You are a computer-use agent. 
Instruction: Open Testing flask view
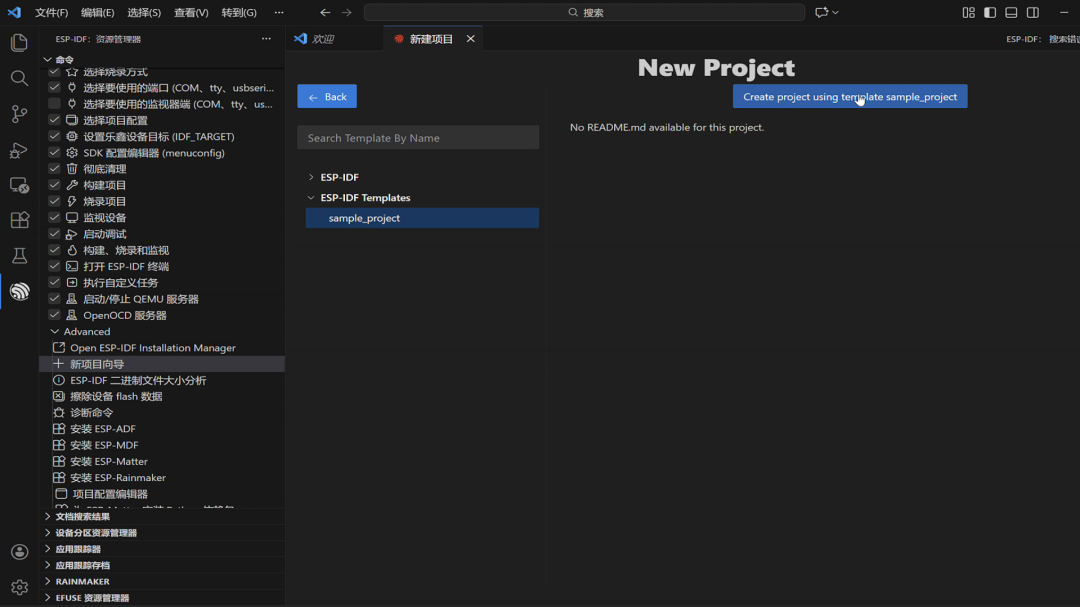point(19,256)
